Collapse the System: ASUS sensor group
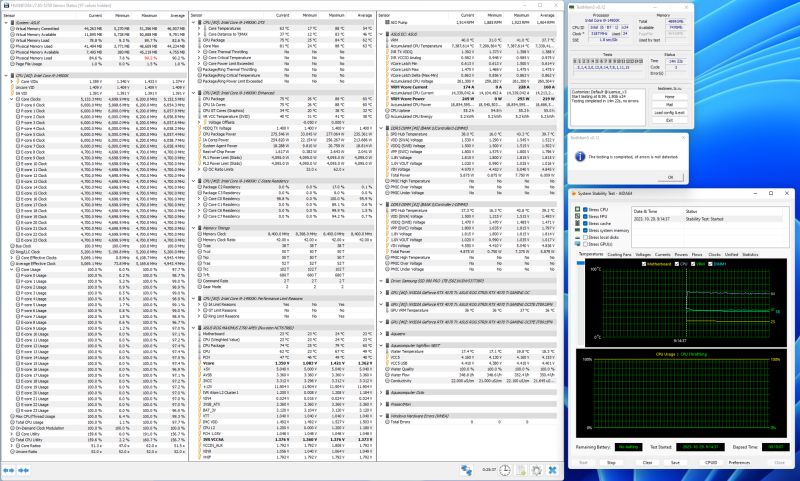This screenshot has height=481, width=800. [x=6, y=23]
